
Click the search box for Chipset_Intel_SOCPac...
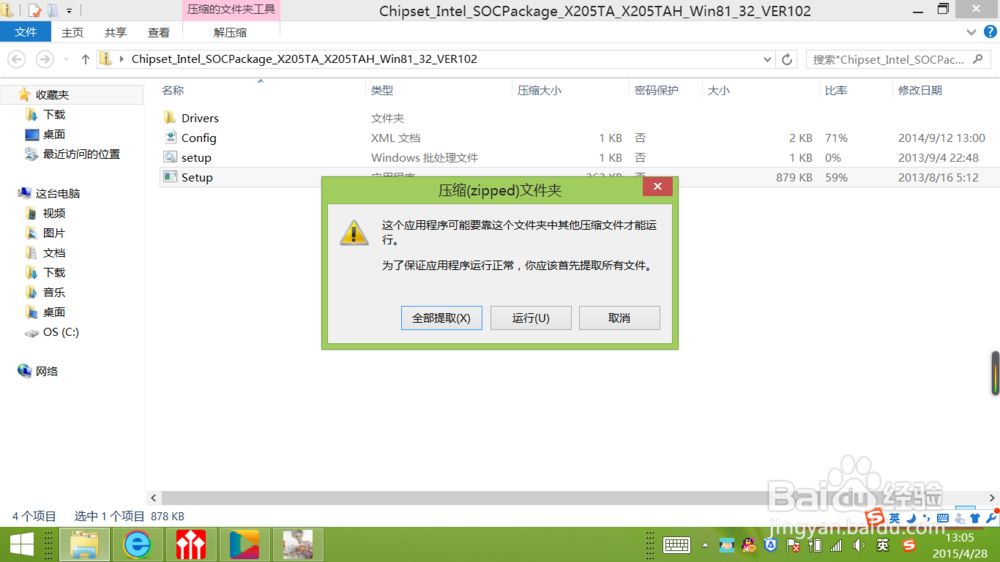888,59
